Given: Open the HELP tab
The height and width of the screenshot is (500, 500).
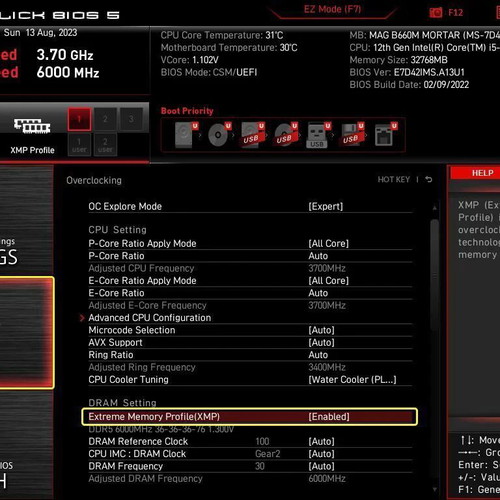Looking at the screenshot, I should [482, 173].
